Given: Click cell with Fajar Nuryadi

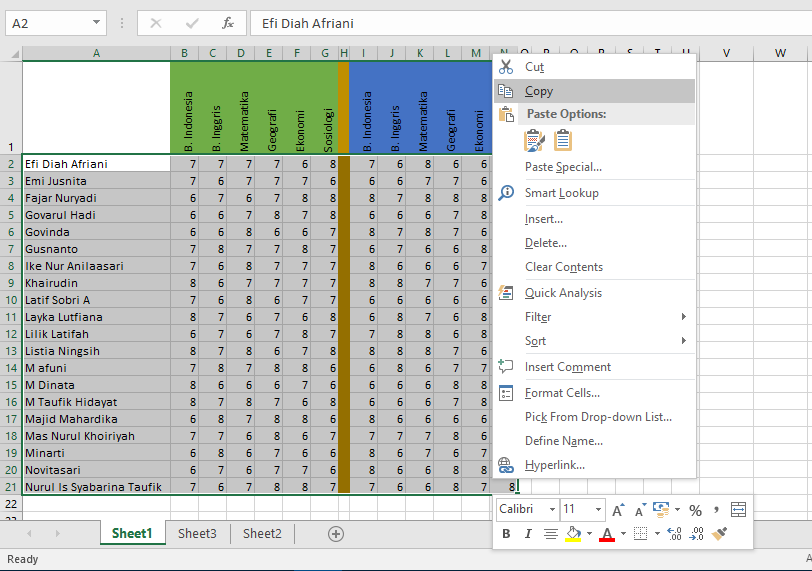Looking at the screenshot, I should click(x=96, y=198).
